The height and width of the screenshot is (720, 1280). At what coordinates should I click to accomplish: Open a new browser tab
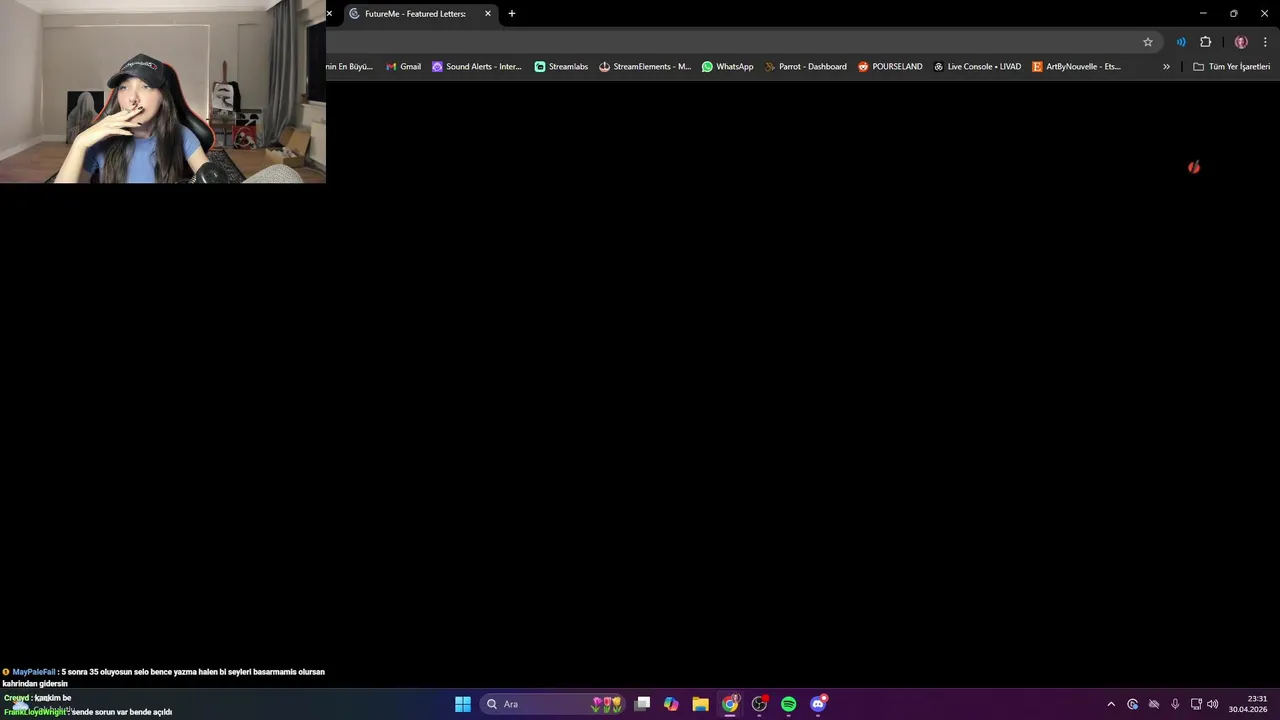[x=512, y=14]
